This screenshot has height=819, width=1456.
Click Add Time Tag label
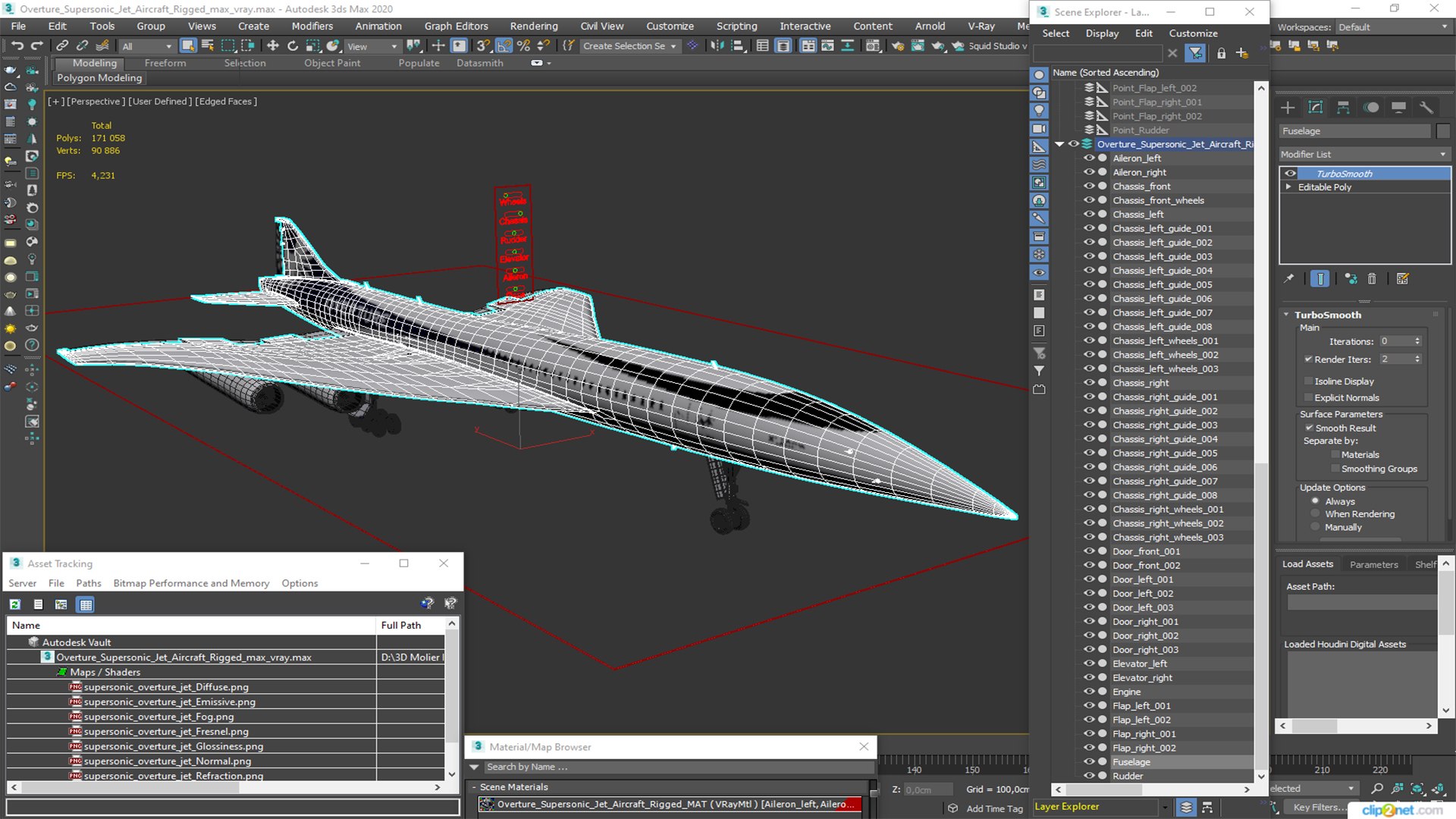pos(994,809)
